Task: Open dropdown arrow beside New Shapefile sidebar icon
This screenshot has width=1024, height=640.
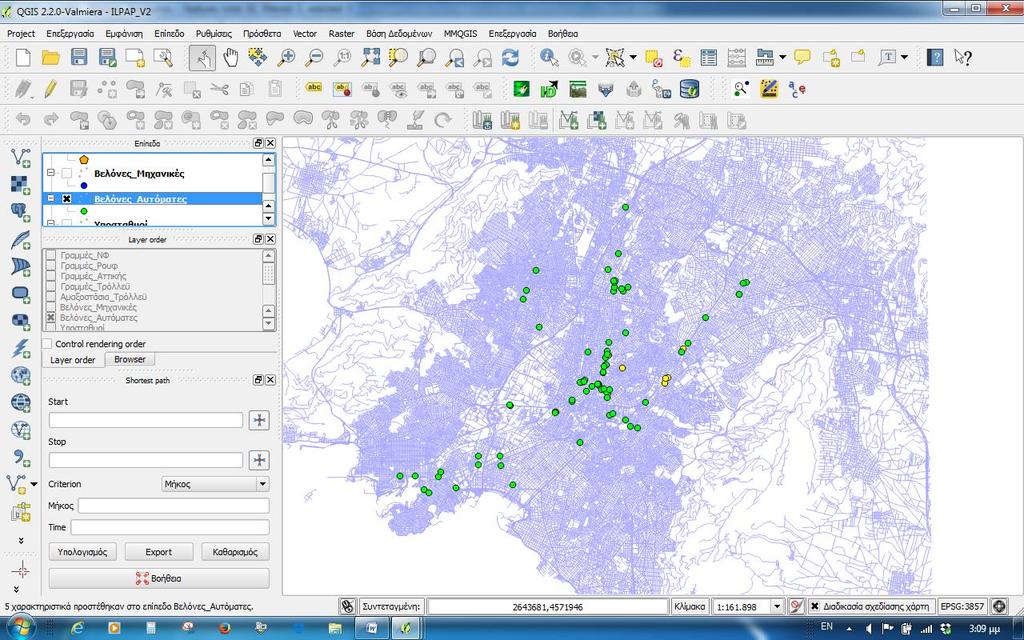Action: [34, 484]
